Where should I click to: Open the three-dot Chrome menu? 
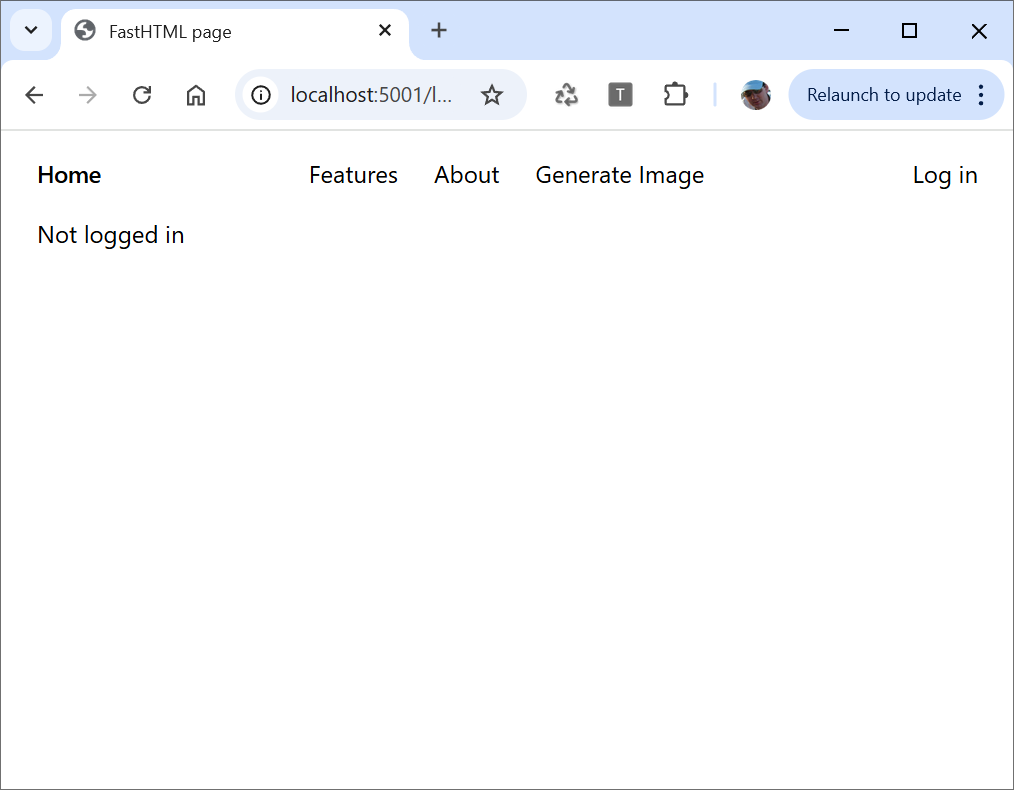981,95
